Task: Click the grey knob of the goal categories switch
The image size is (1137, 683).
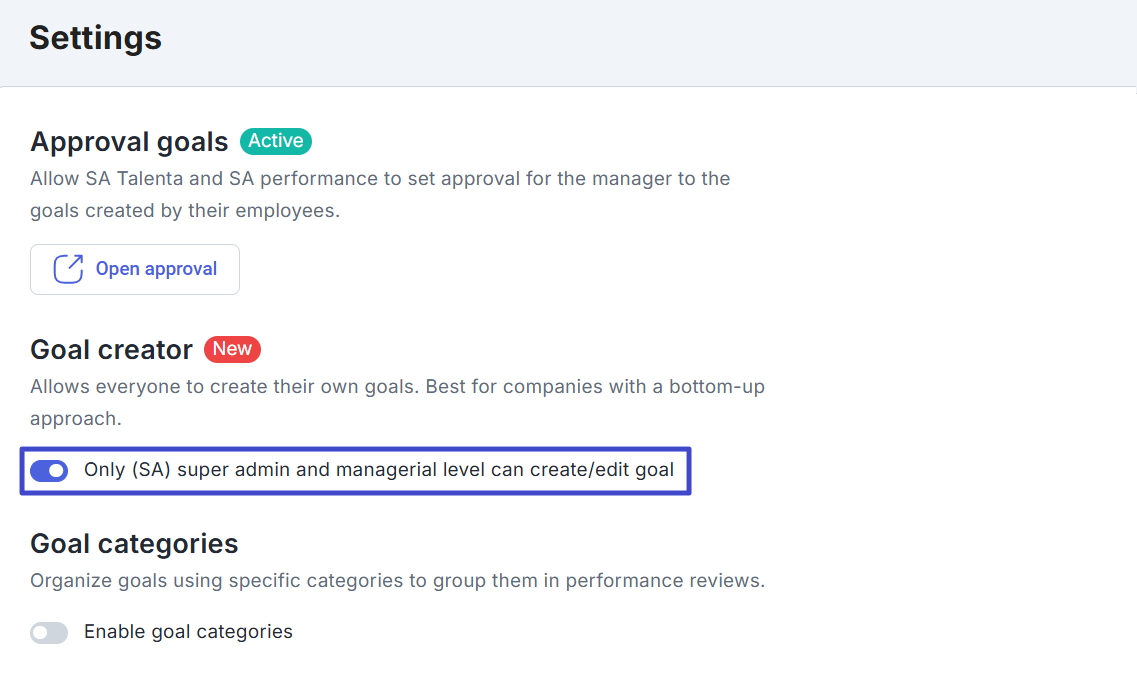Action: (41, 632)
